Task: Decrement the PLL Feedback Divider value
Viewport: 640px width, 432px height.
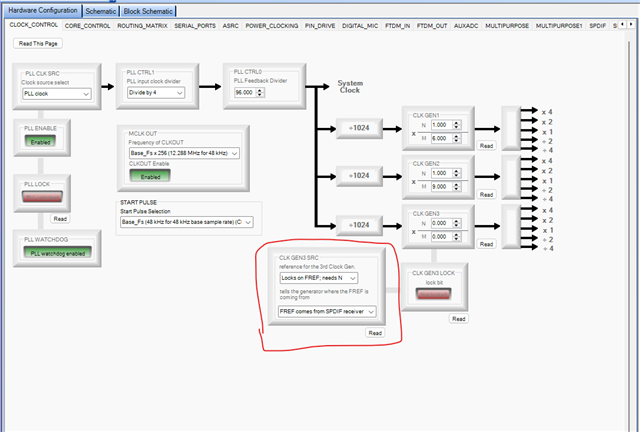Action: (x=260, y=95)
